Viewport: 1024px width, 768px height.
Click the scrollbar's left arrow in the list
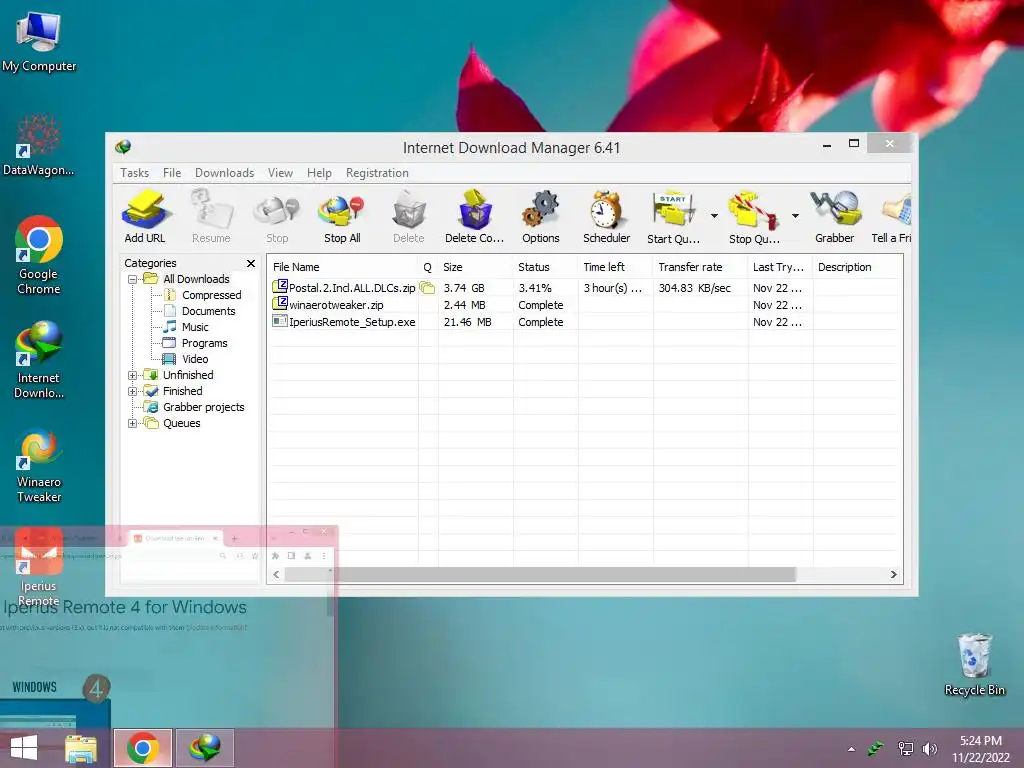[276, 575]
